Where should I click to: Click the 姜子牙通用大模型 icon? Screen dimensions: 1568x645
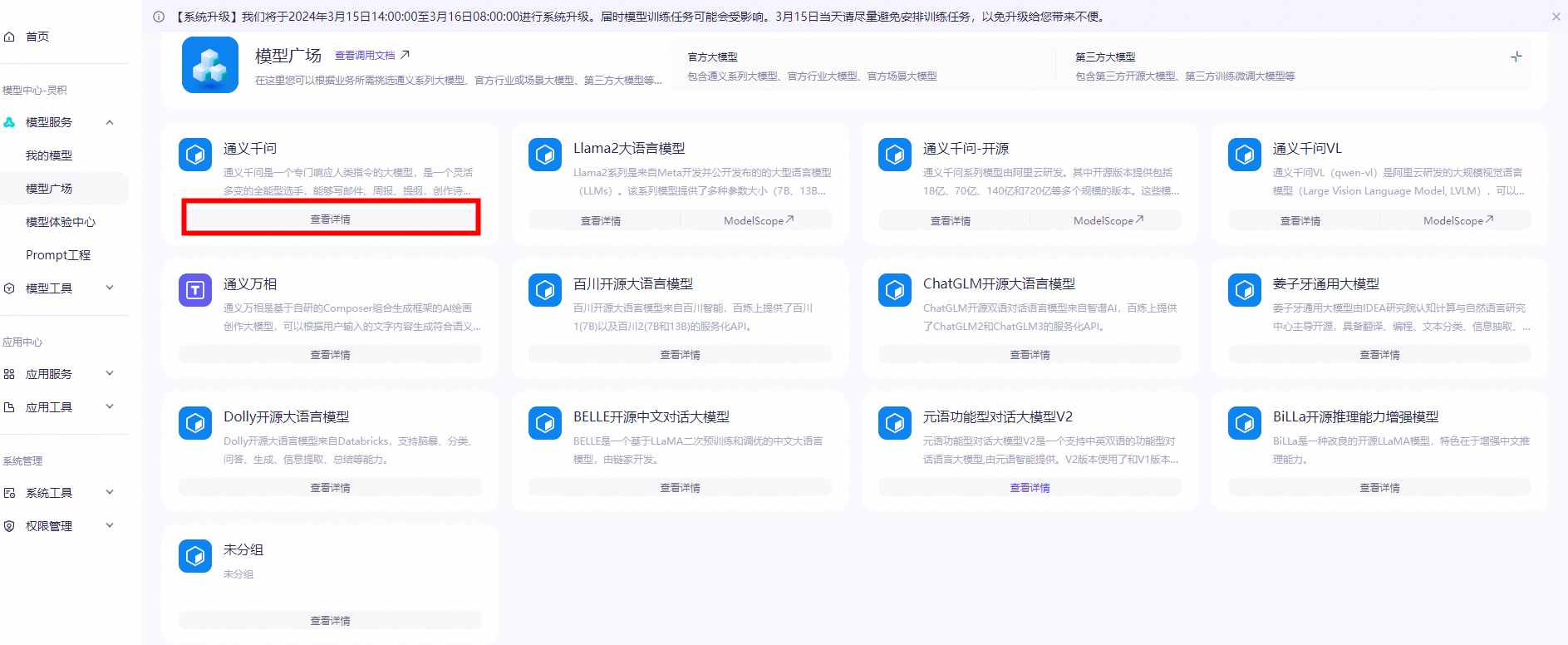tap(1245, 290)
